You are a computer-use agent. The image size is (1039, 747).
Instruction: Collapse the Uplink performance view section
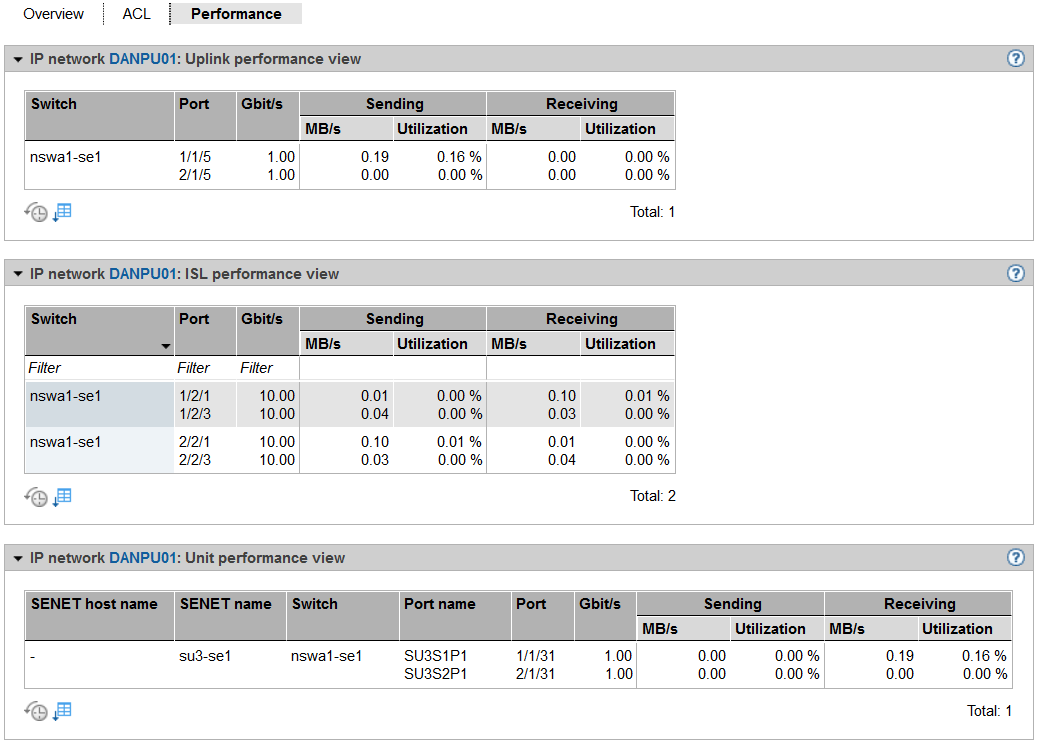pyautogui.click(x=17, y=60)
